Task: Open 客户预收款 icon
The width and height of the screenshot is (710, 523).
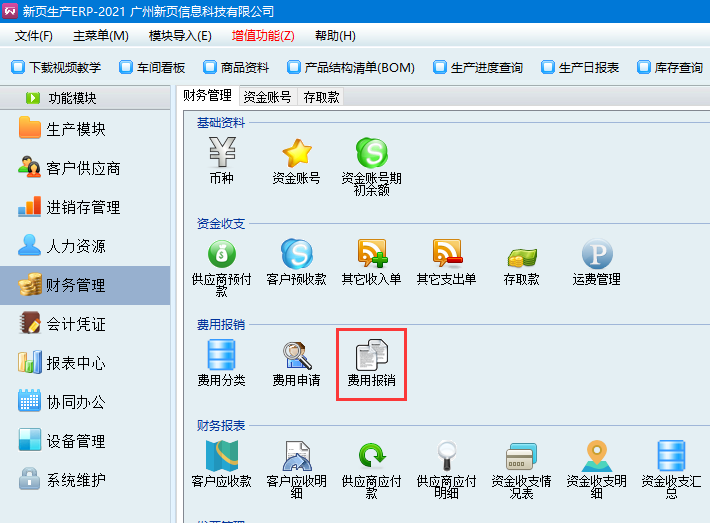Action: coord(297,255)
